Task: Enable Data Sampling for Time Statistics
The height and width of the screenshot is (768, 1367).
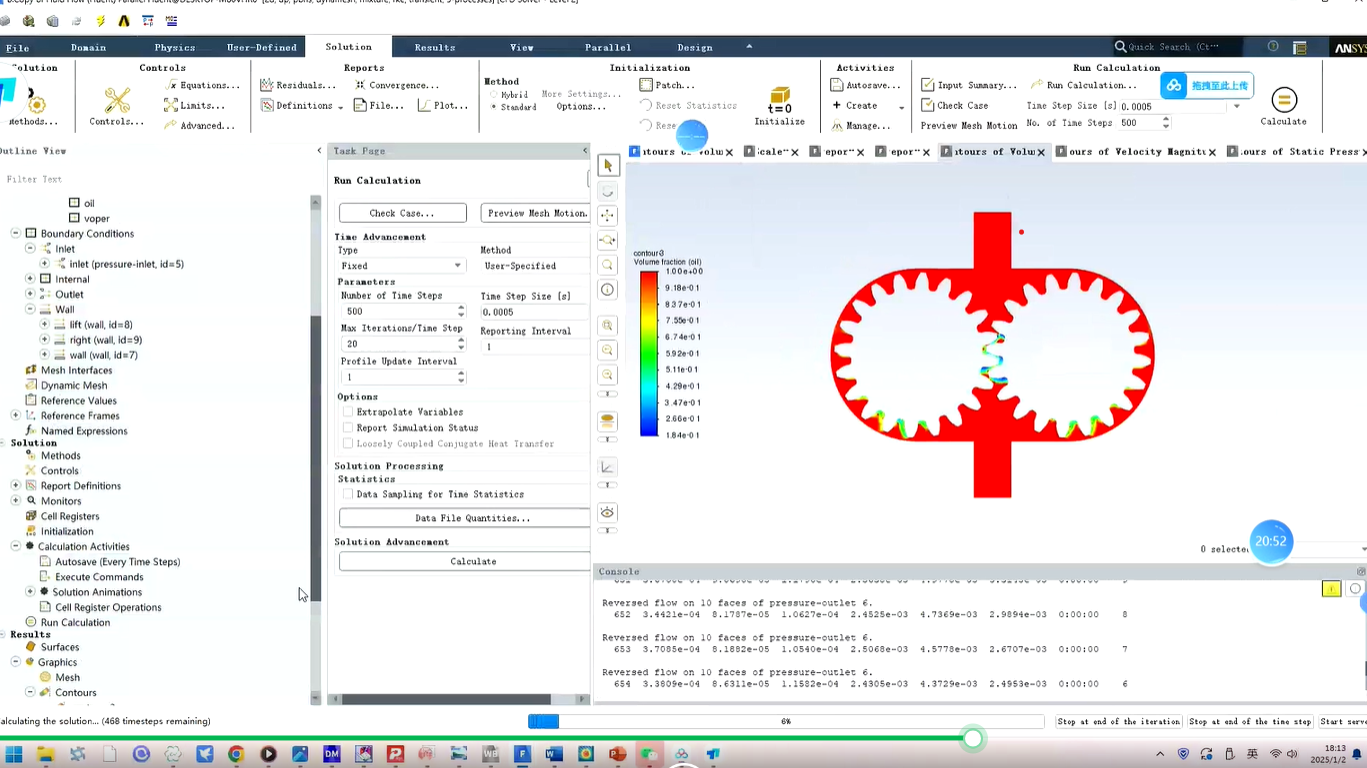Action: [x=348, y=494]
